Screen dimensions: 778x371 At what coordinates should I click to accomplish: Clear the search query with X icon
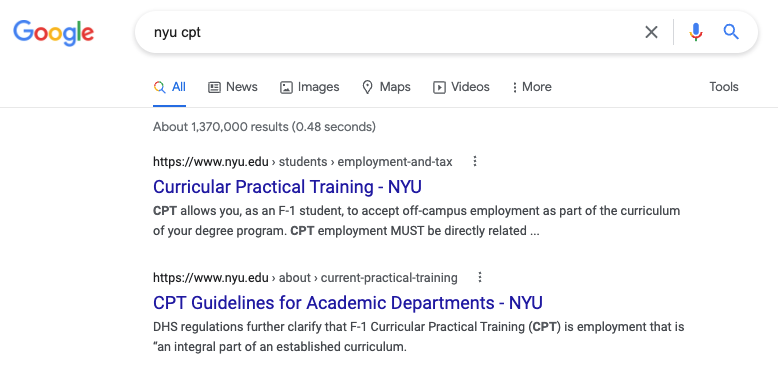pyautogui.click(x=651, y=32)
